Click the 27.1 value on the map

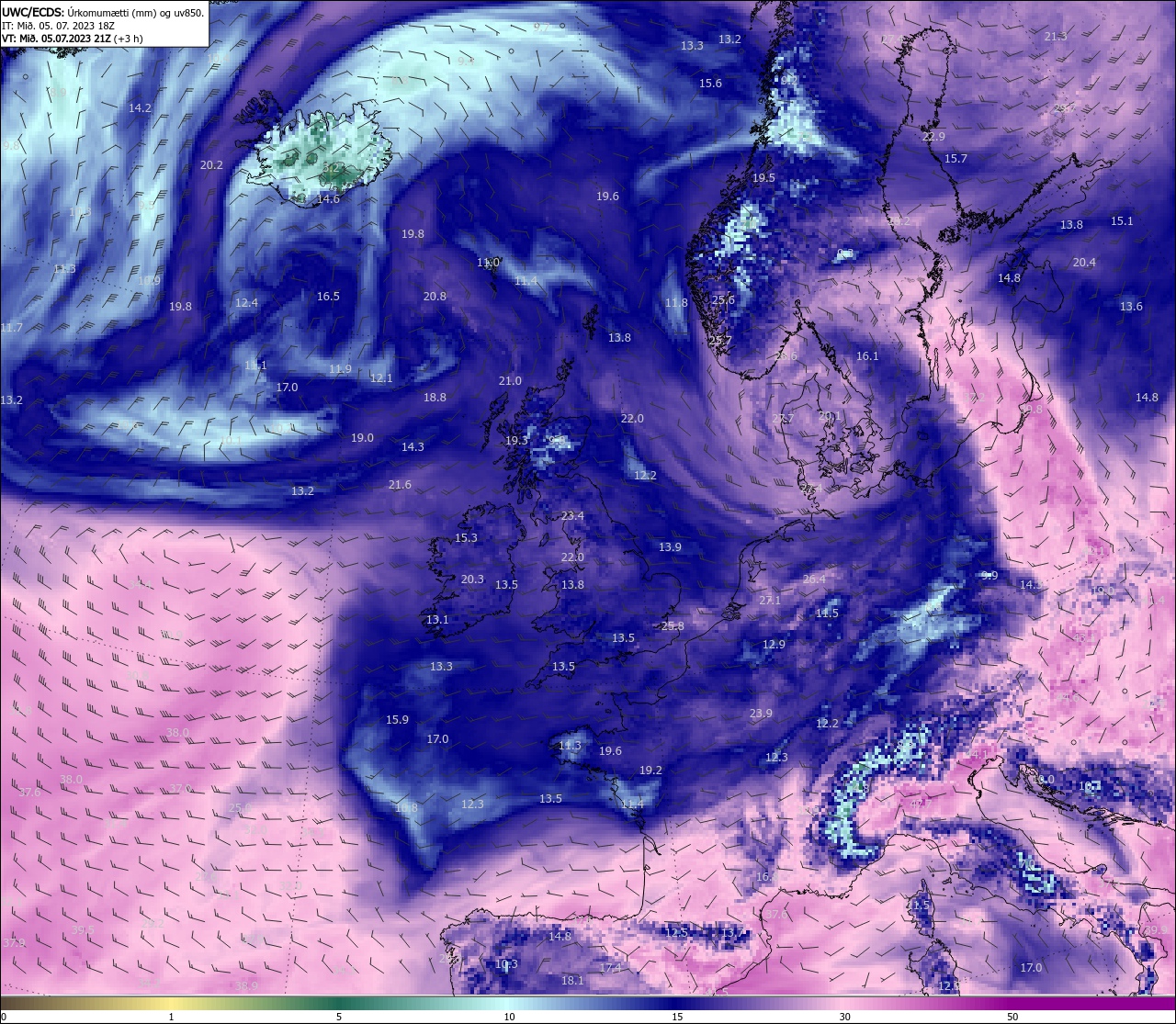click(770, 601)
